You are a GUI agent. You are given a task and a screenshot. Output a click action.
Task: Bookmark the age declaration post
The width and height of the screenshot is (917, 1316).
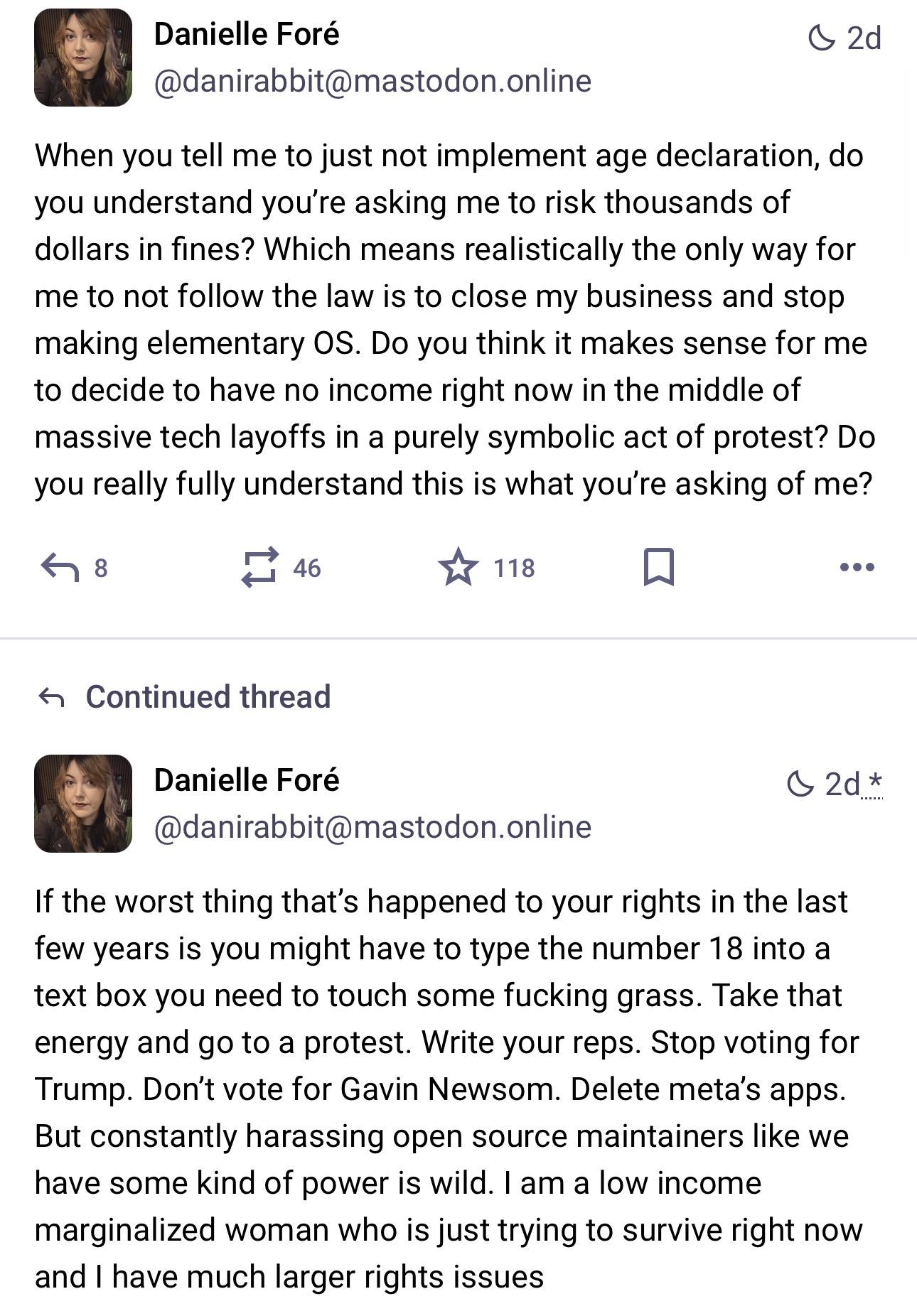(x=658, y=567)
